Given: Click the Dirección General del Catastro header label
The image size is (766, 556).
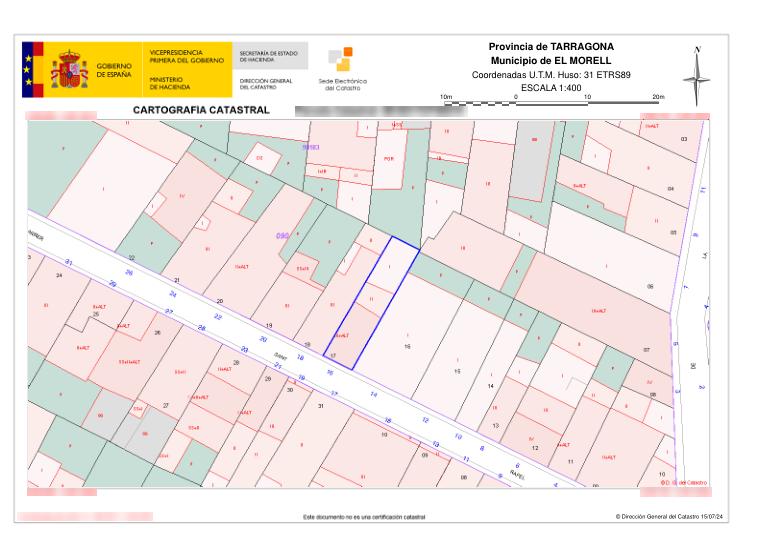Looking at the screenshot, I should 266,83.
